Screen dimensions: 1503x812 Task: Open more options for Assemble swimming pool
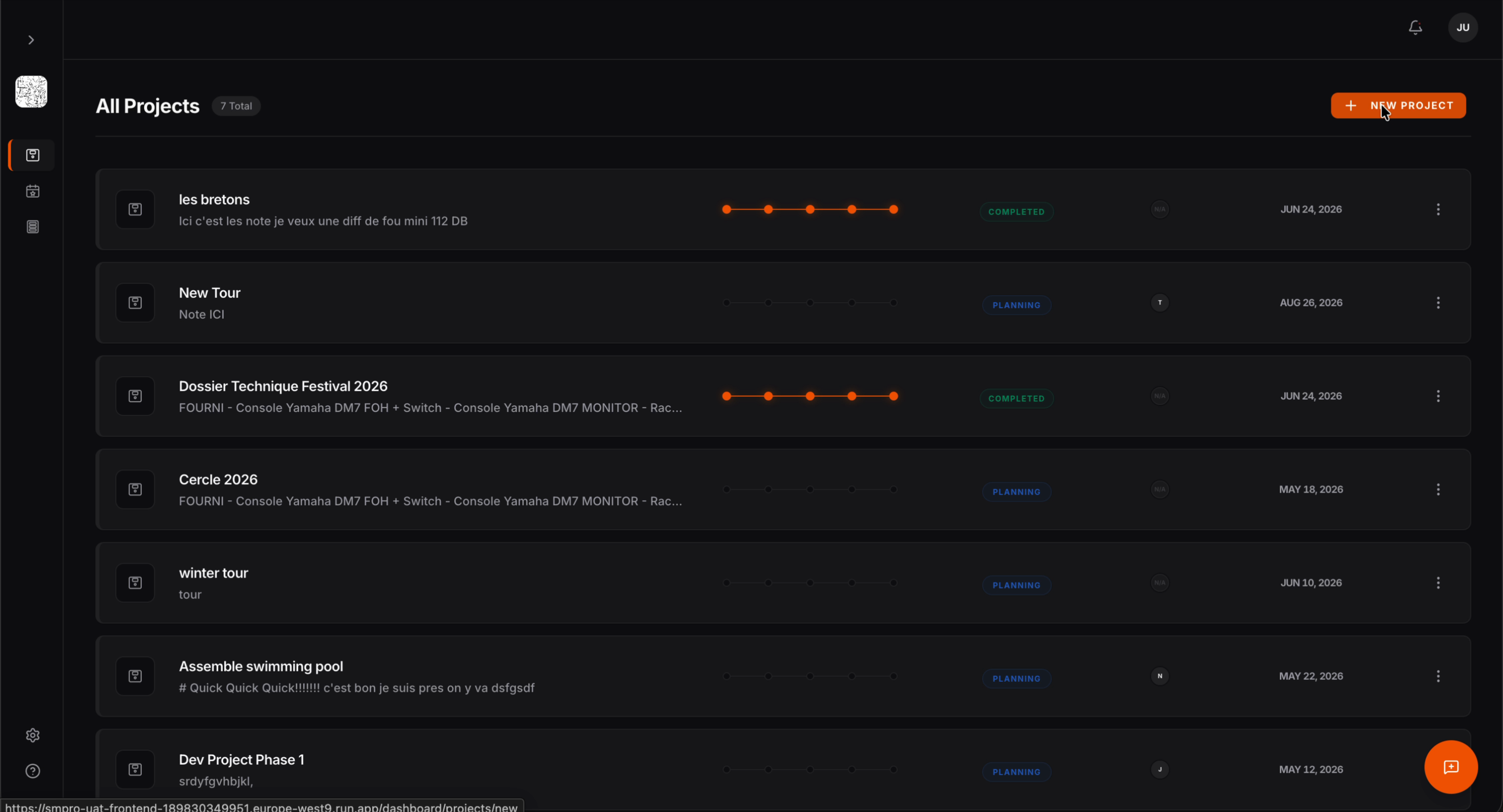click(1438, 676)
